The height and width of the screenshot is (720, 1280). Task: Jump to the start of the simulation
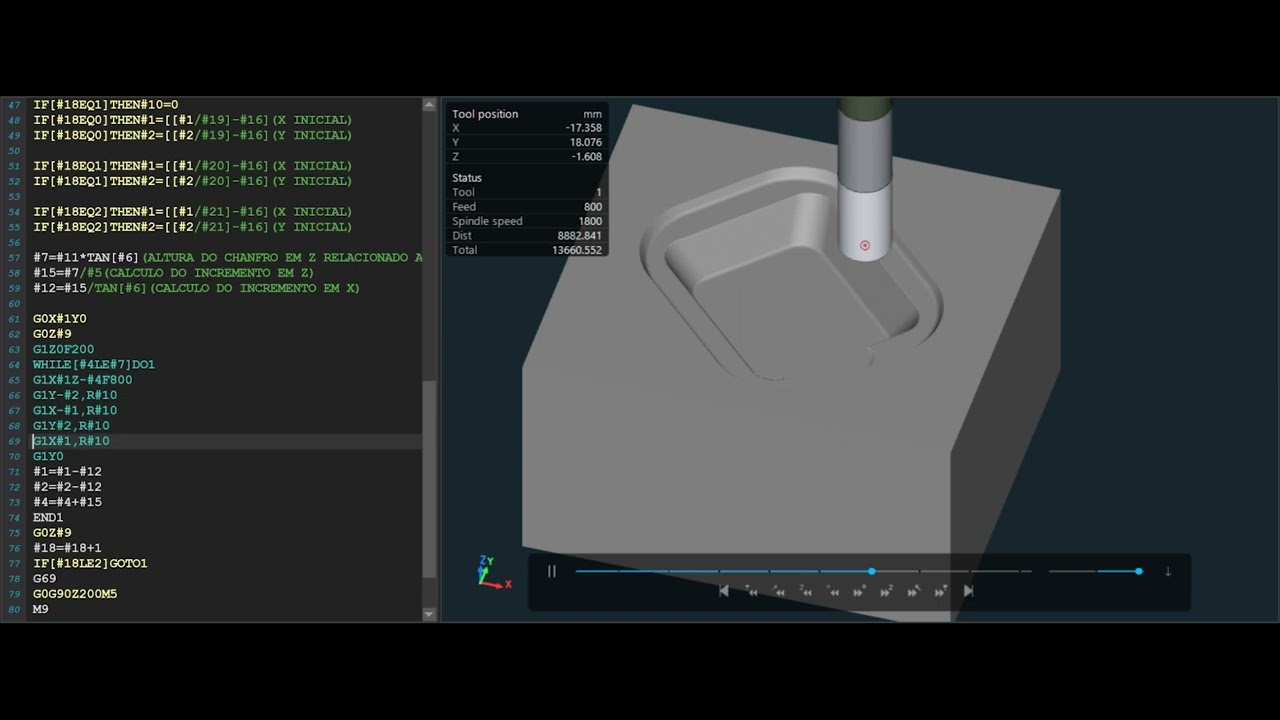click(x=724, y=591)
